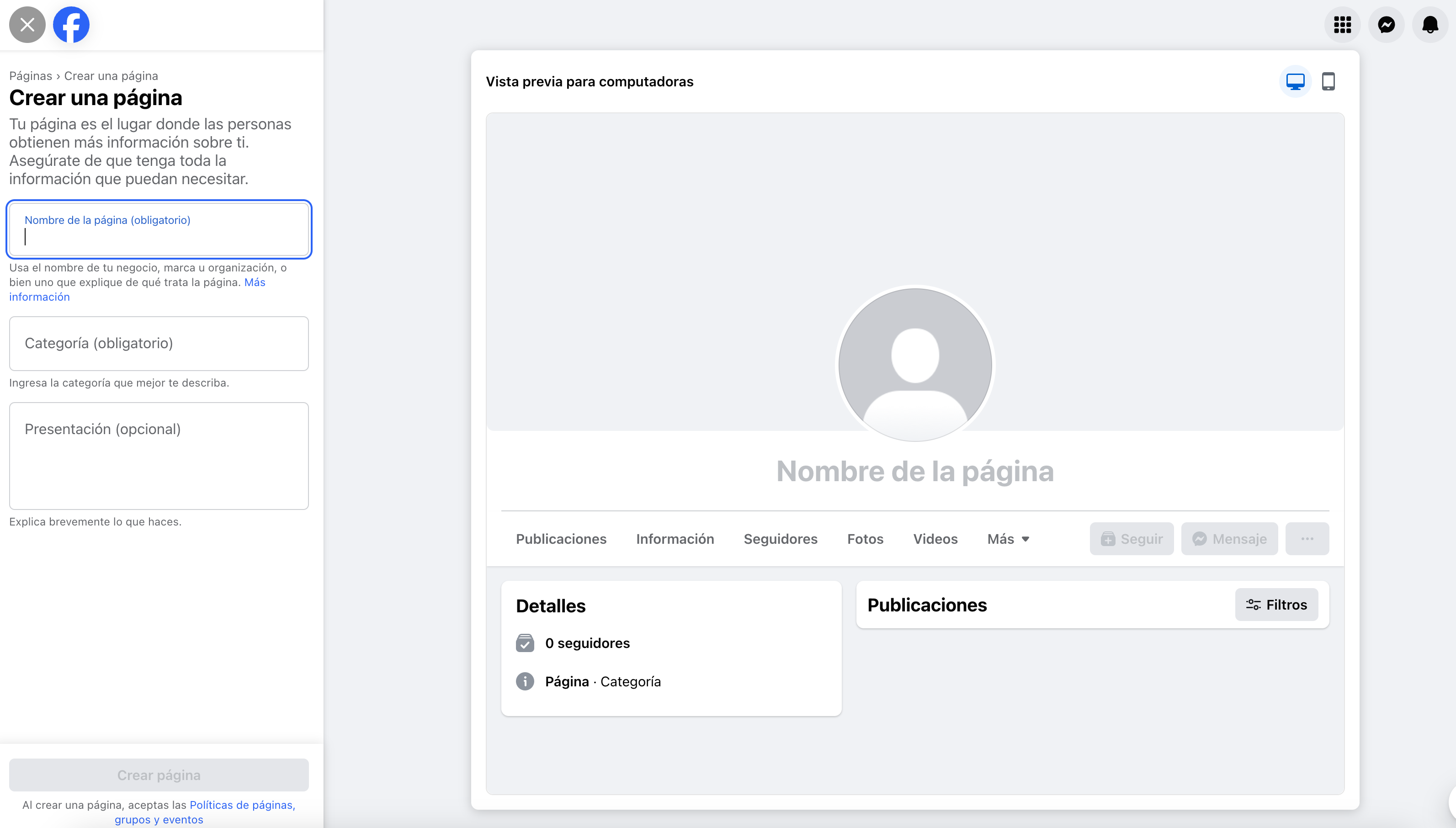The height and width of the screenshot is (828, 1456).
Task: Open the notifications bell icon
Action: coord(1430,25)
